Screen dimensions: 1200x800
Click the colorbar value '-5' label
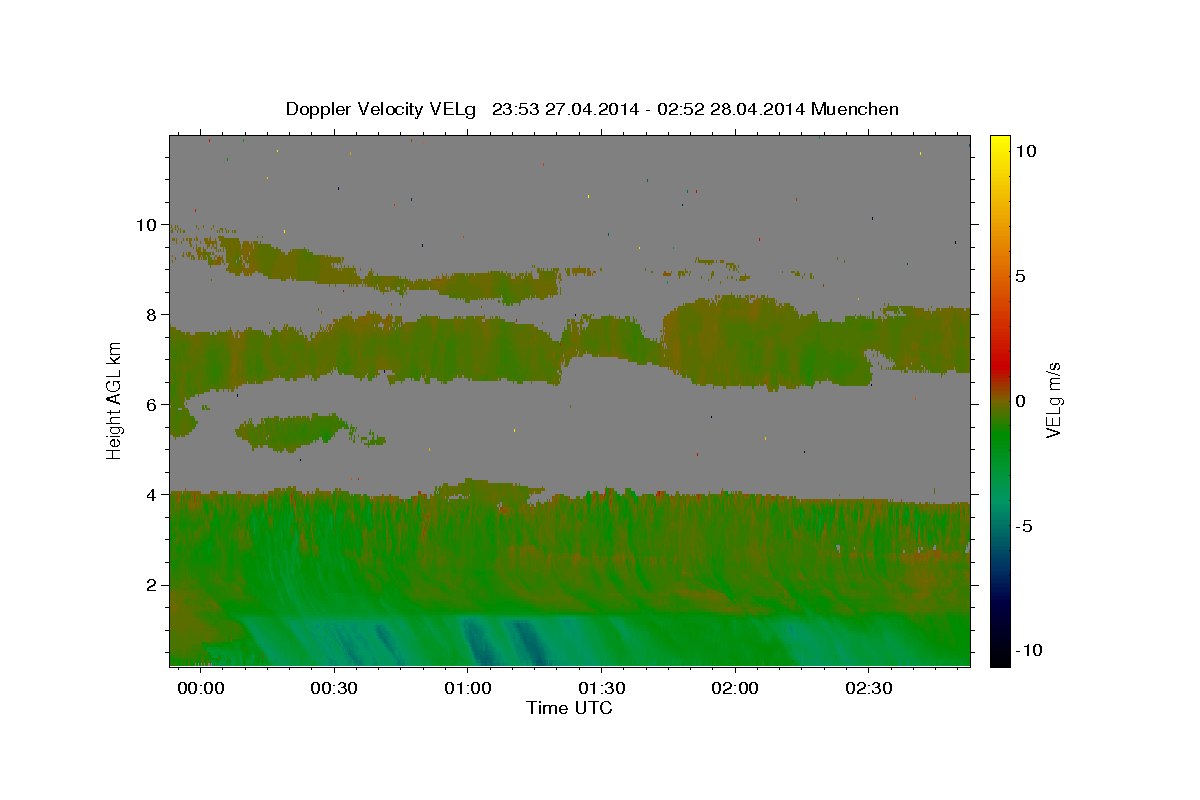1023,526
